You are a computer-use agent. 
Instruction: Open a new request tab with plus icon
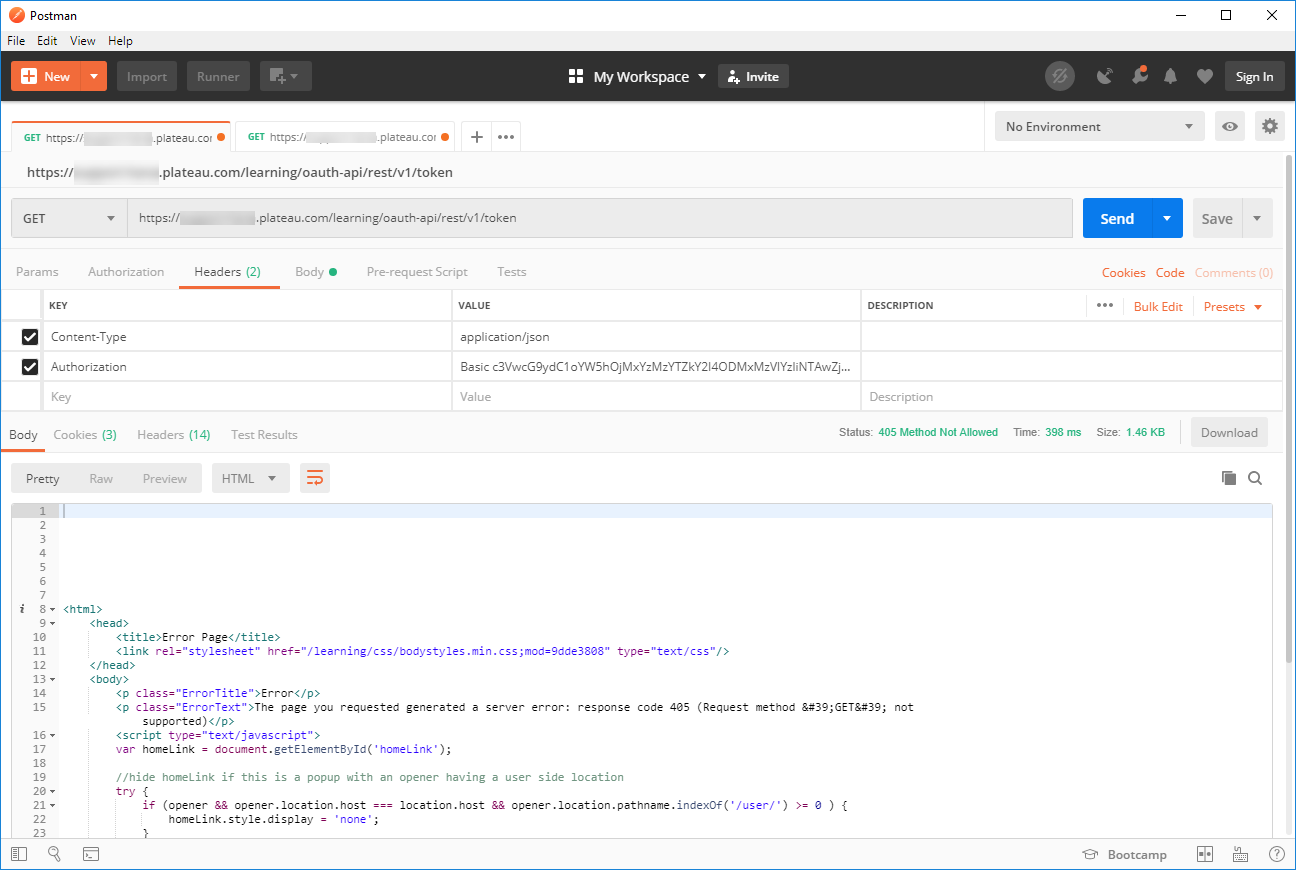(477, 137)
